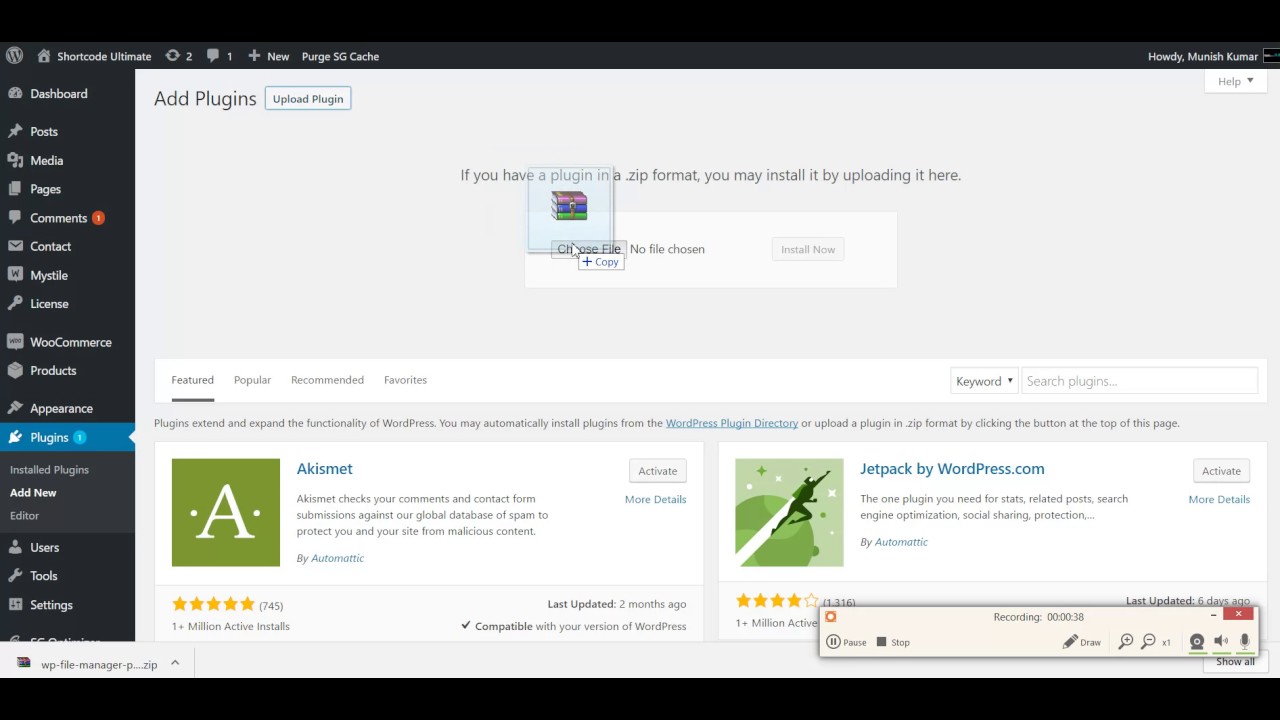Open the Dashboard icon in sidebar
This screenshot has width=1280, height=720.
[x=15, y=93]
